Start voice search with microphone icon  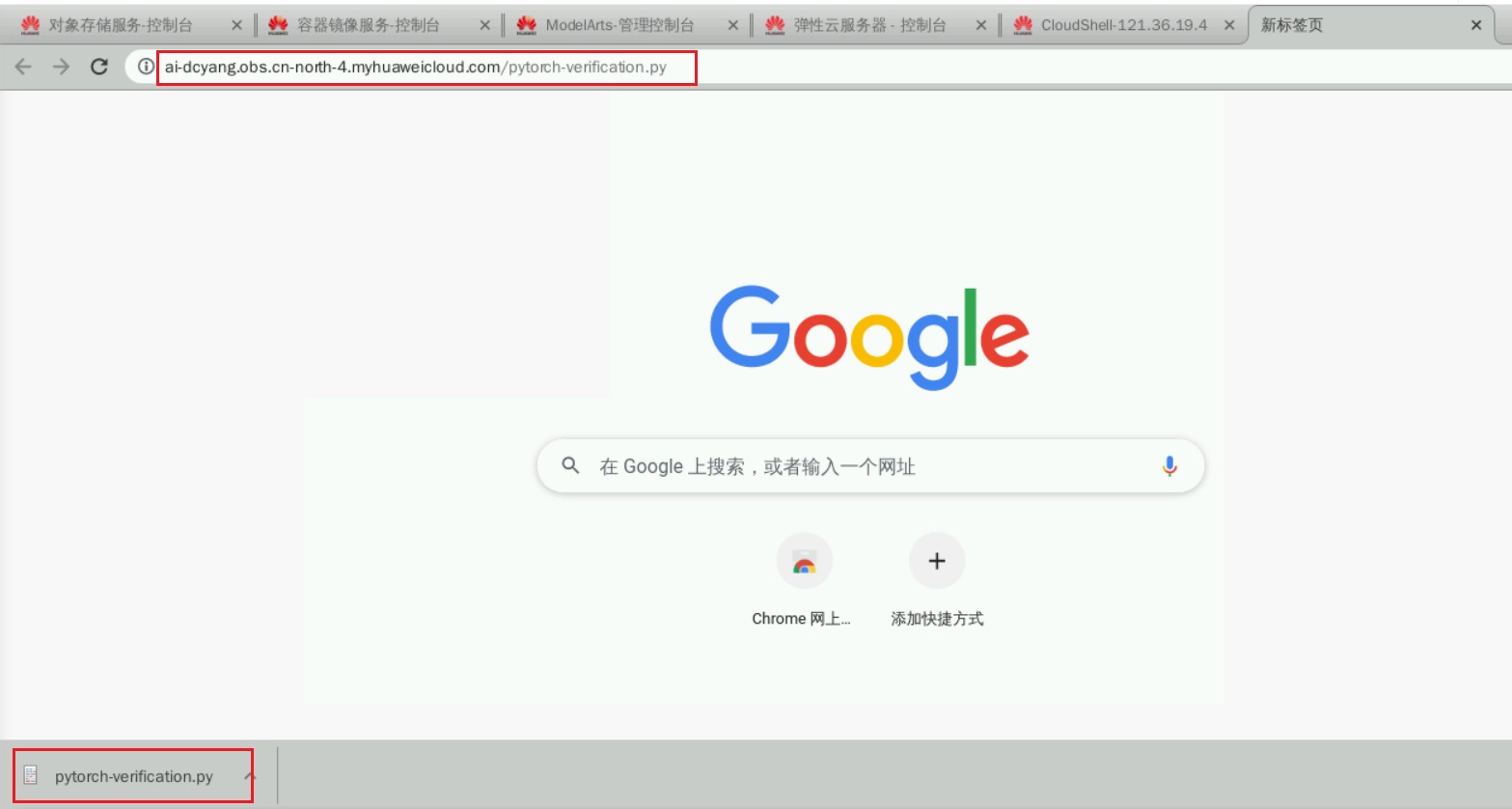click(x=1168, y=466)
